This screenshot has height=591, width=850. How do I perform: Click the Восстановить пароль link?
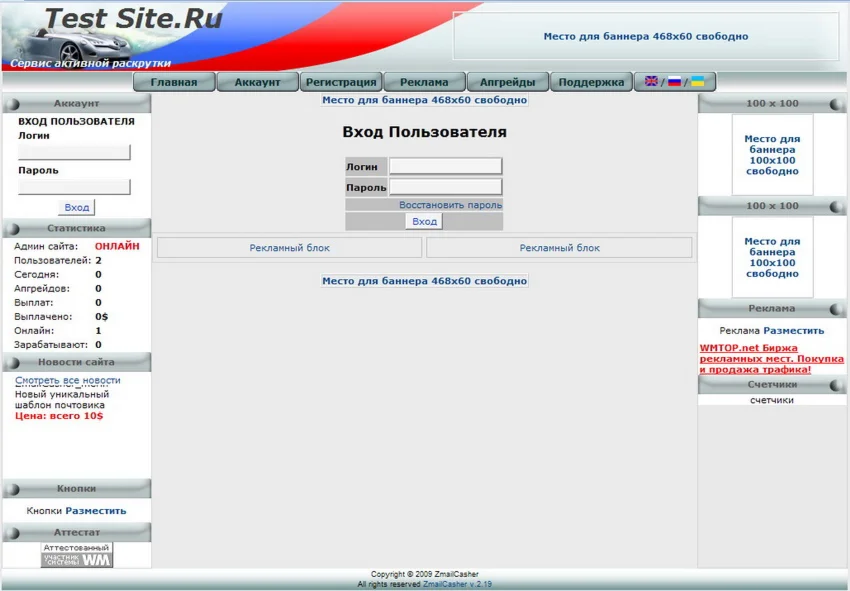(x=450, y=205)
